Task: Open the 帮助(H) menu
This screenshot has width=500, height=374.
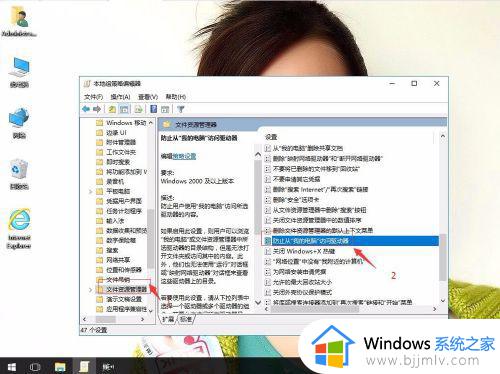Action: (176, 97)
